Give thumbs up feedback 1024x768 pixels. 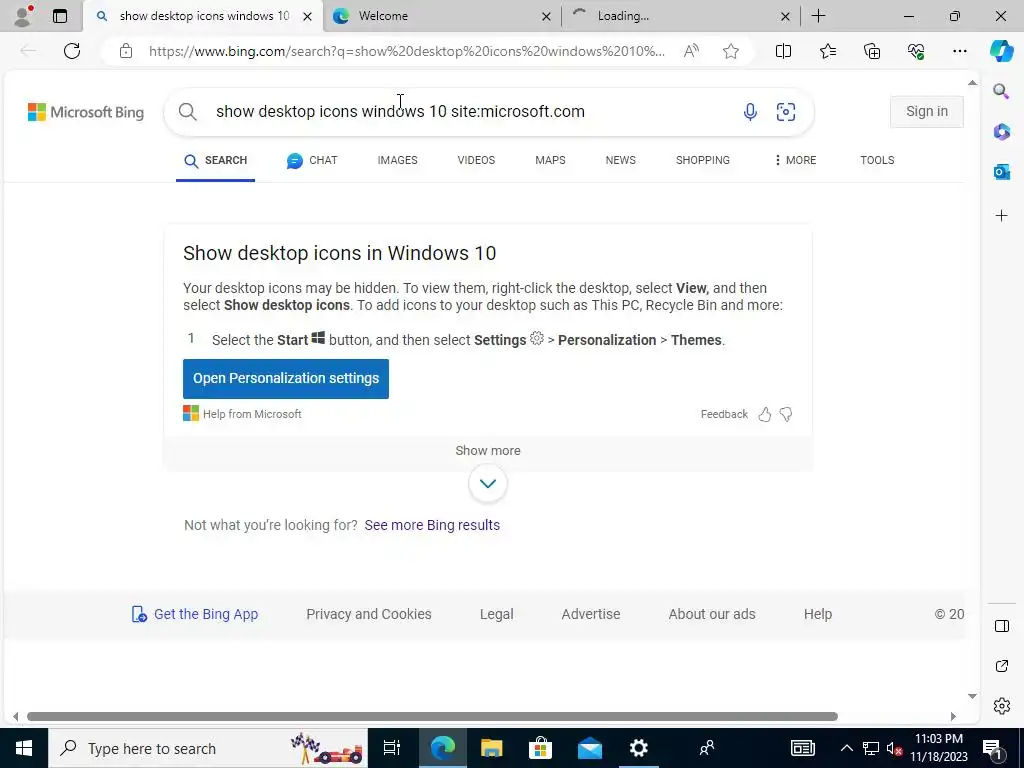[x=765, y=414]
